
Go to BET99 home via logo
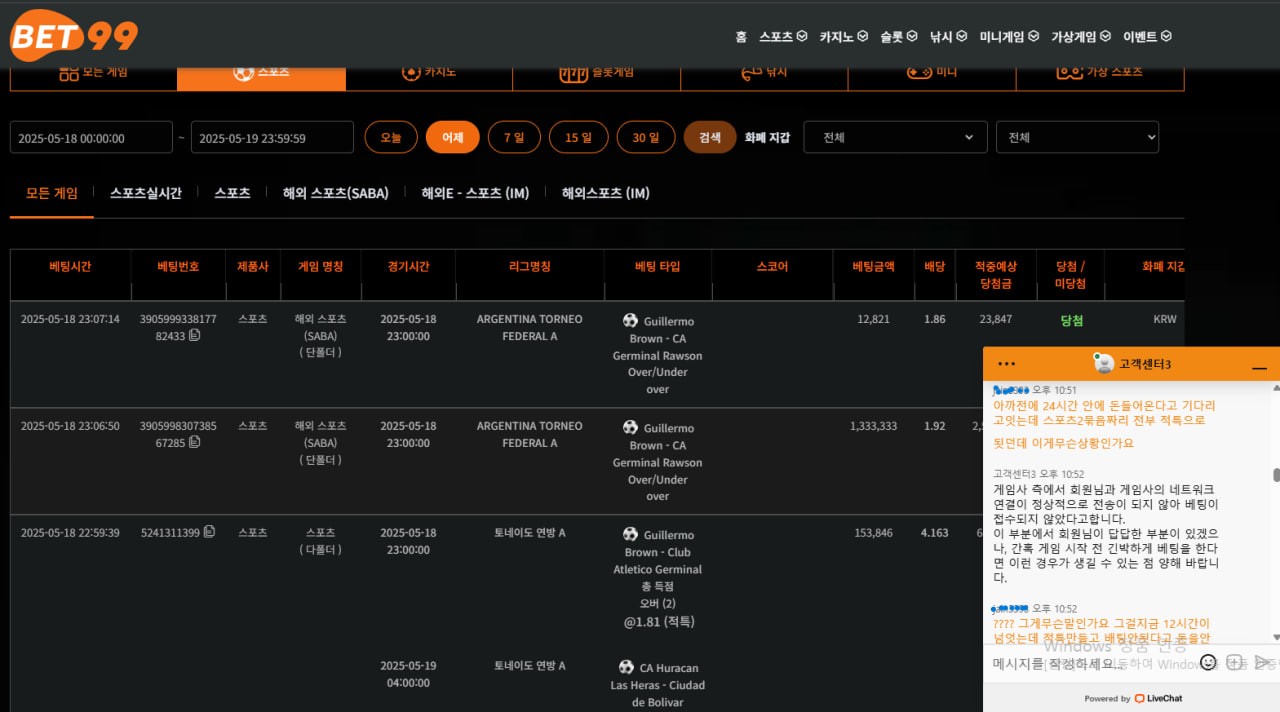[74, 36]
